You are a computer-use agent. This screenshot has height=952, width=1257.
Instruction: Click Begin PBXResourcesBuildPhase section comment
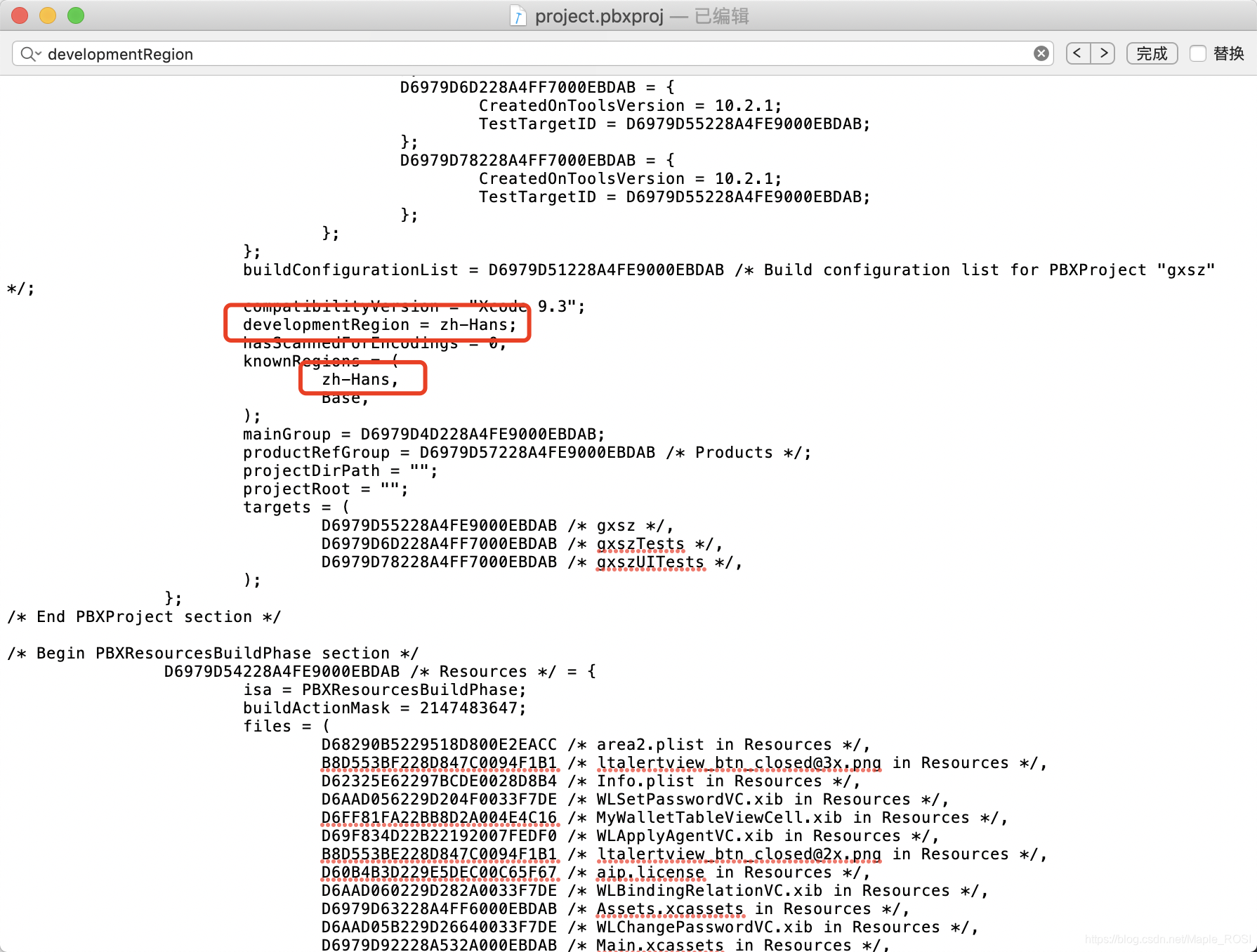tap(213, 653)
